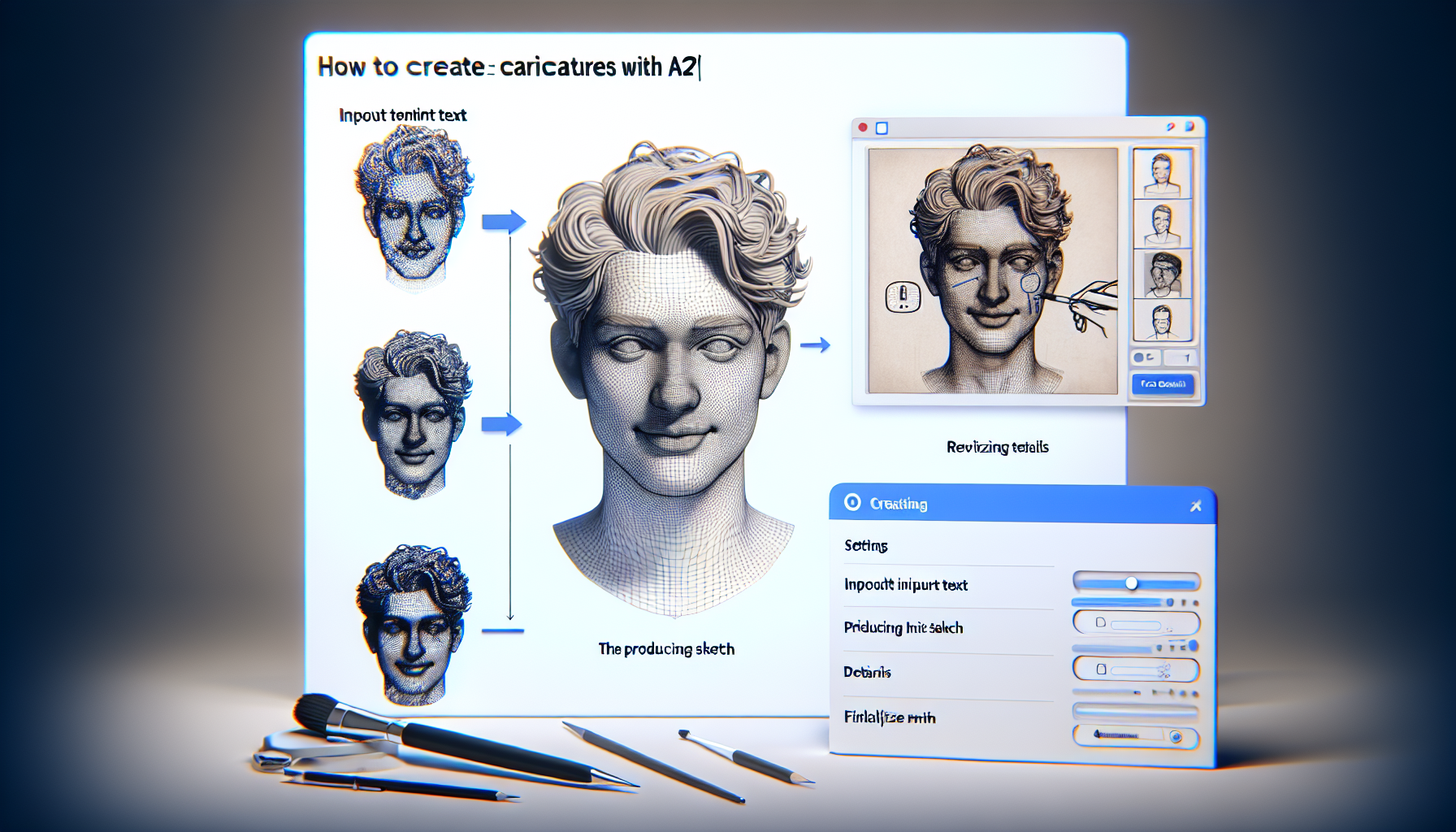
Task: Click 'The producing sketh' caption
Action: coord(666,649)
